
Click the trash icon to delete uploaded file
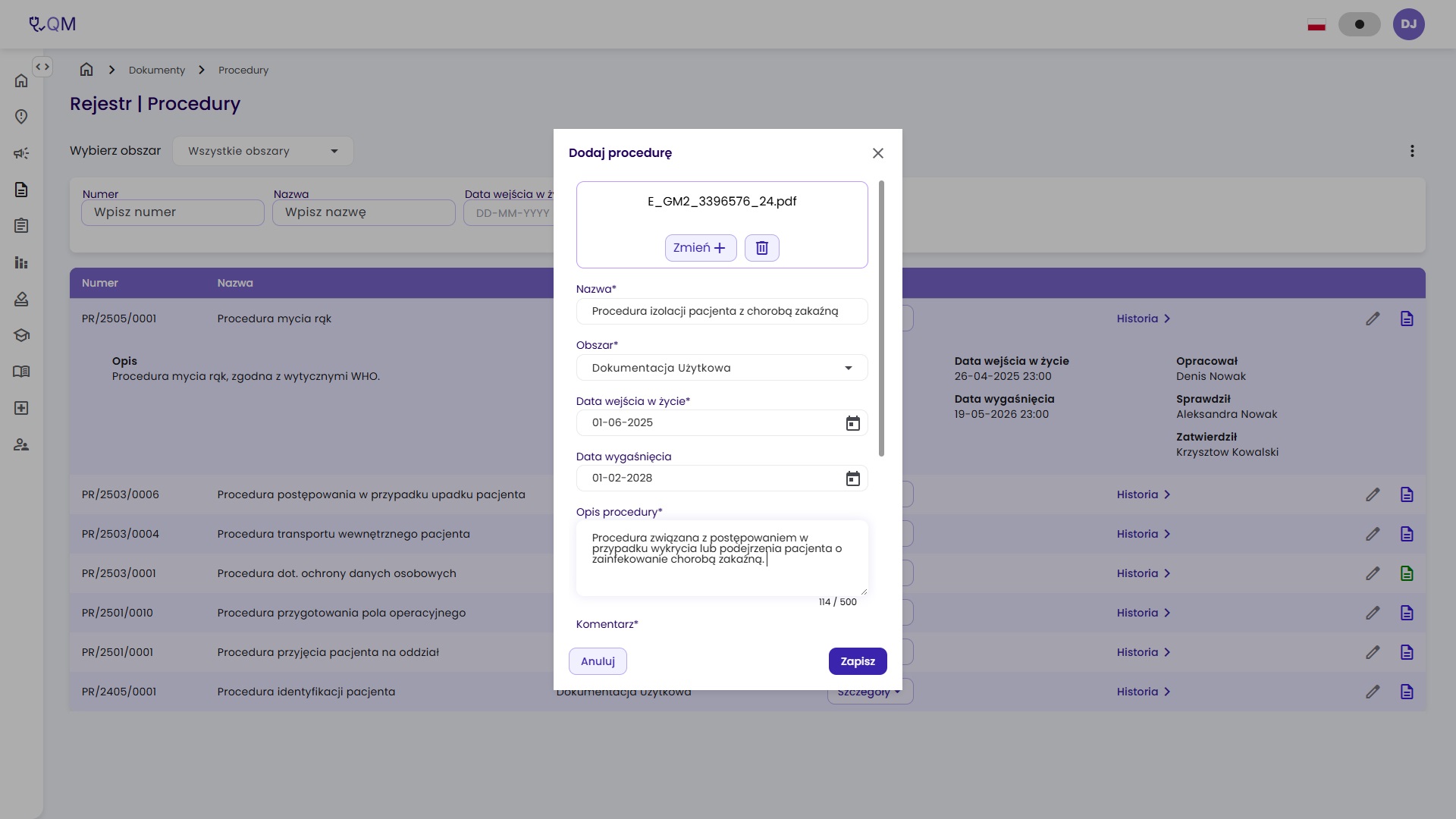tap(762, 248)
